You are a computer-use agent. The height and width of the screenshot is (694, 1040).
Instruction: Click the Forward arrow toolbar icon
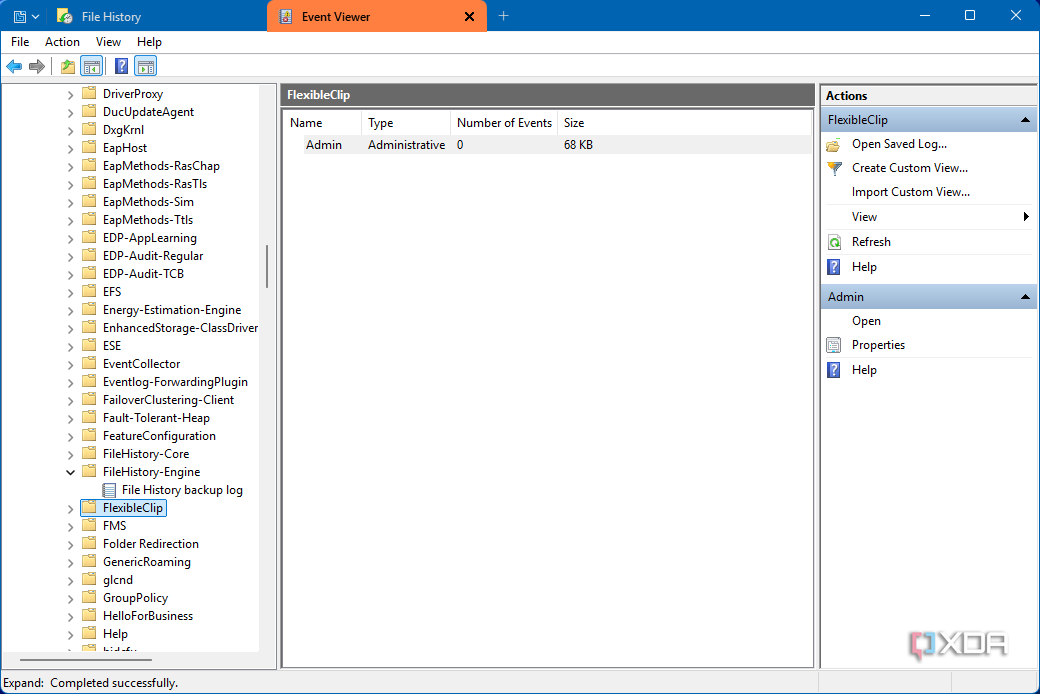[x=37, y=66]
